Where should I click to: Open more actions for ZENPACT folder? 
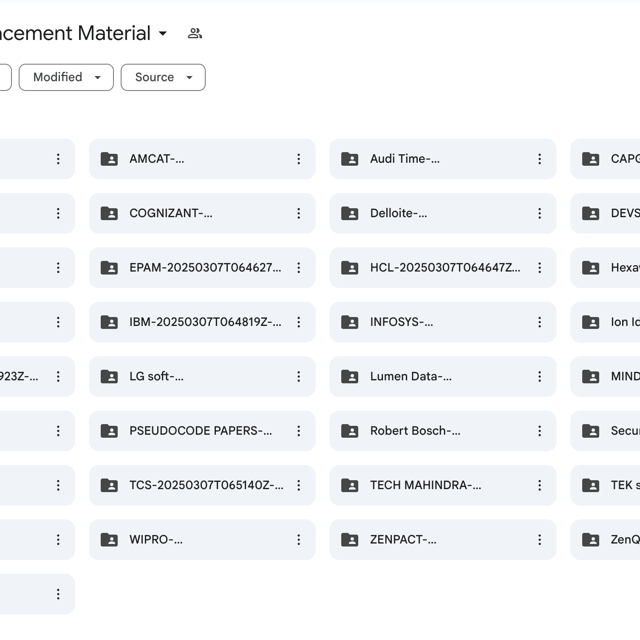540,540
